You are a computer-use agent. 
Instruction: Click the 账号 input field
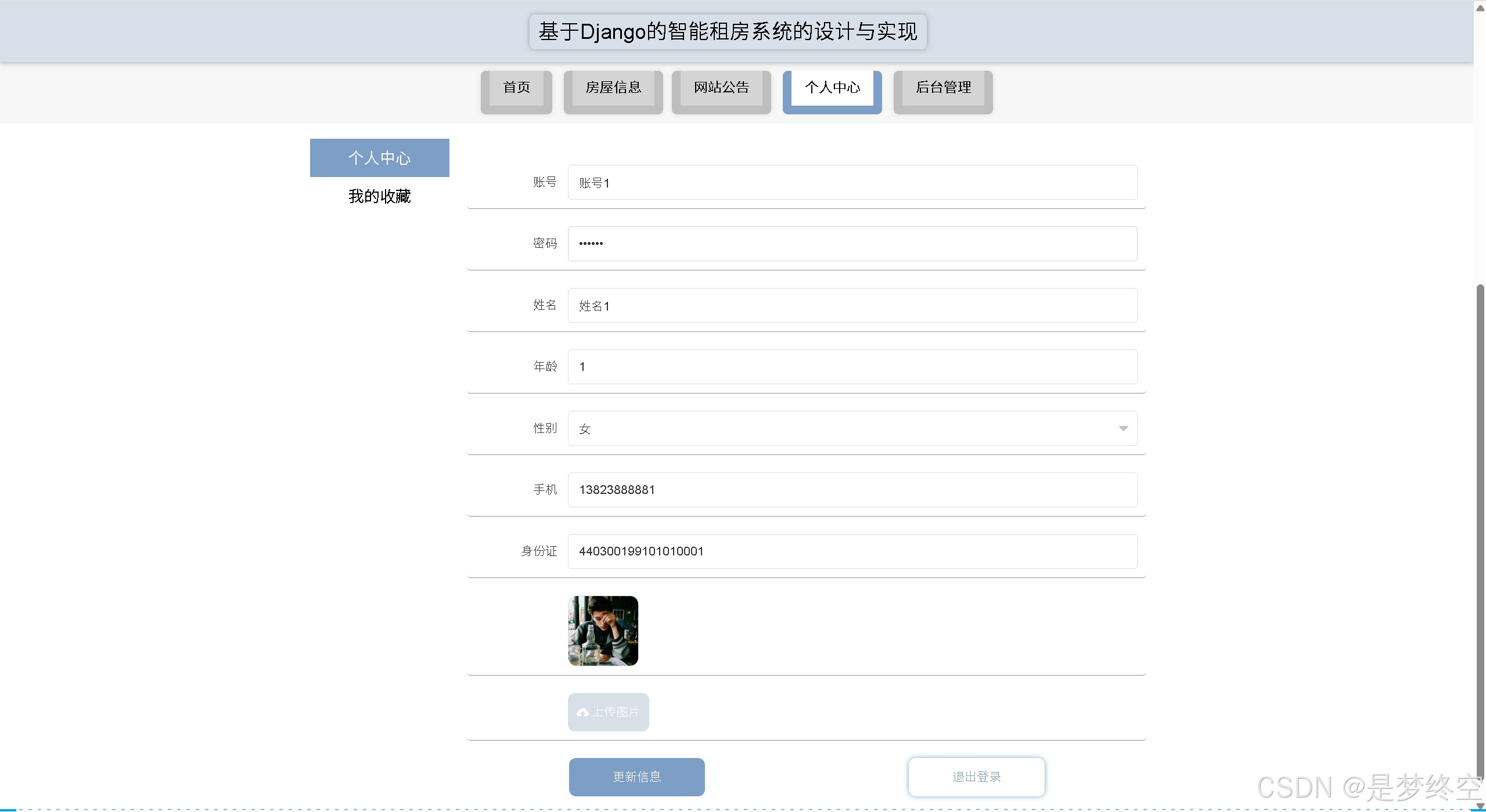[x=852, y=183]
